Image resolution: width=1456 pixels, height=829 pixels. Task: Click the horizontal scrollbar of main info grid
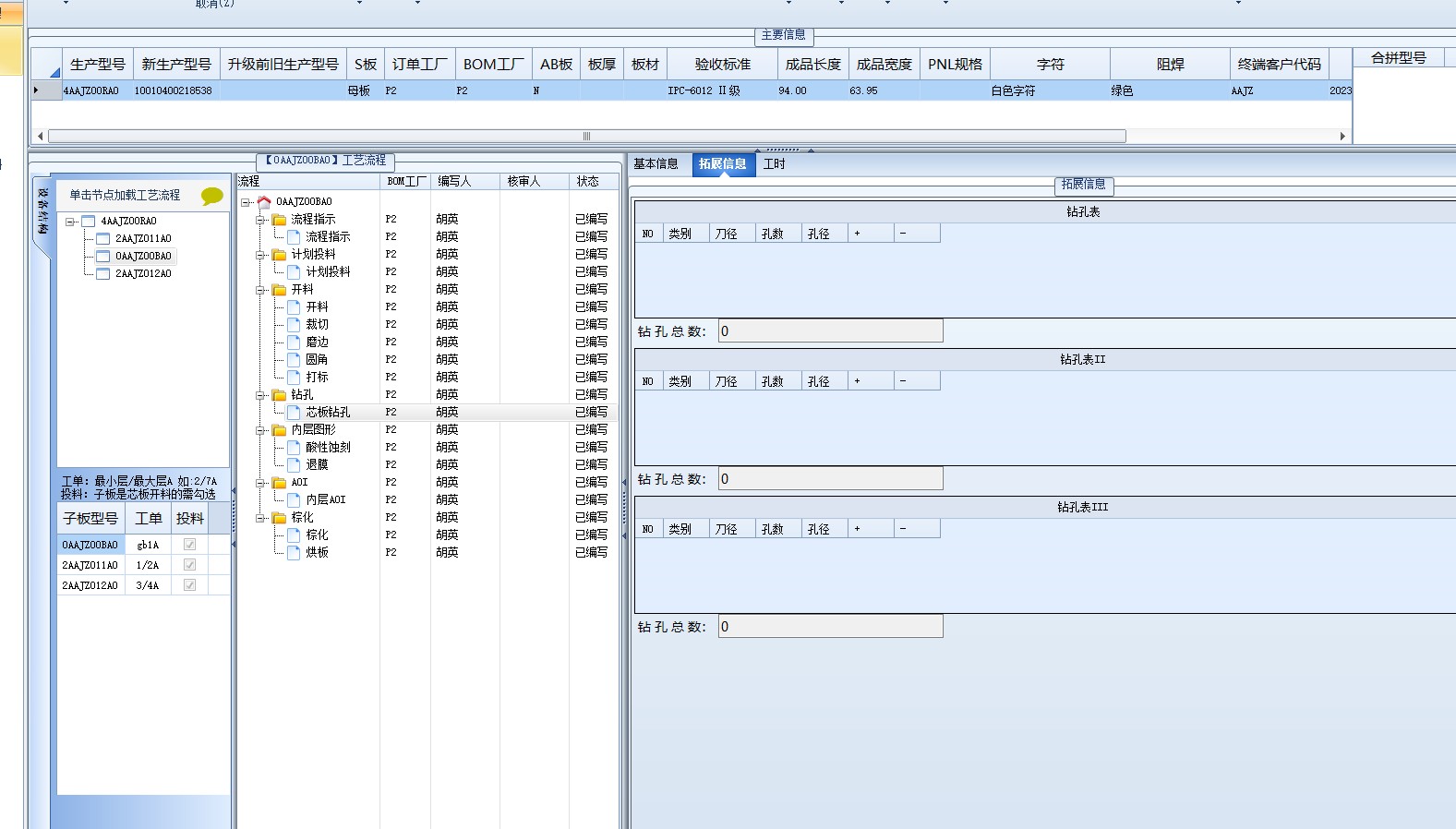coord(587,136)
